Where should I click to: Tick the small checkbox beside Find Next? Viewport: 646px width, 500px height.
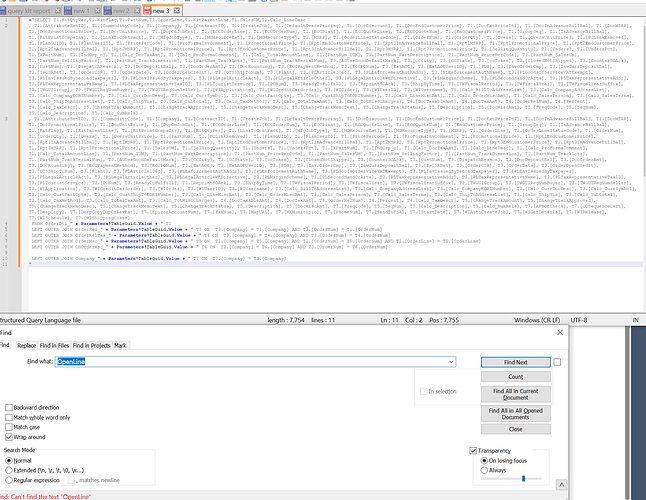(557, 362)
